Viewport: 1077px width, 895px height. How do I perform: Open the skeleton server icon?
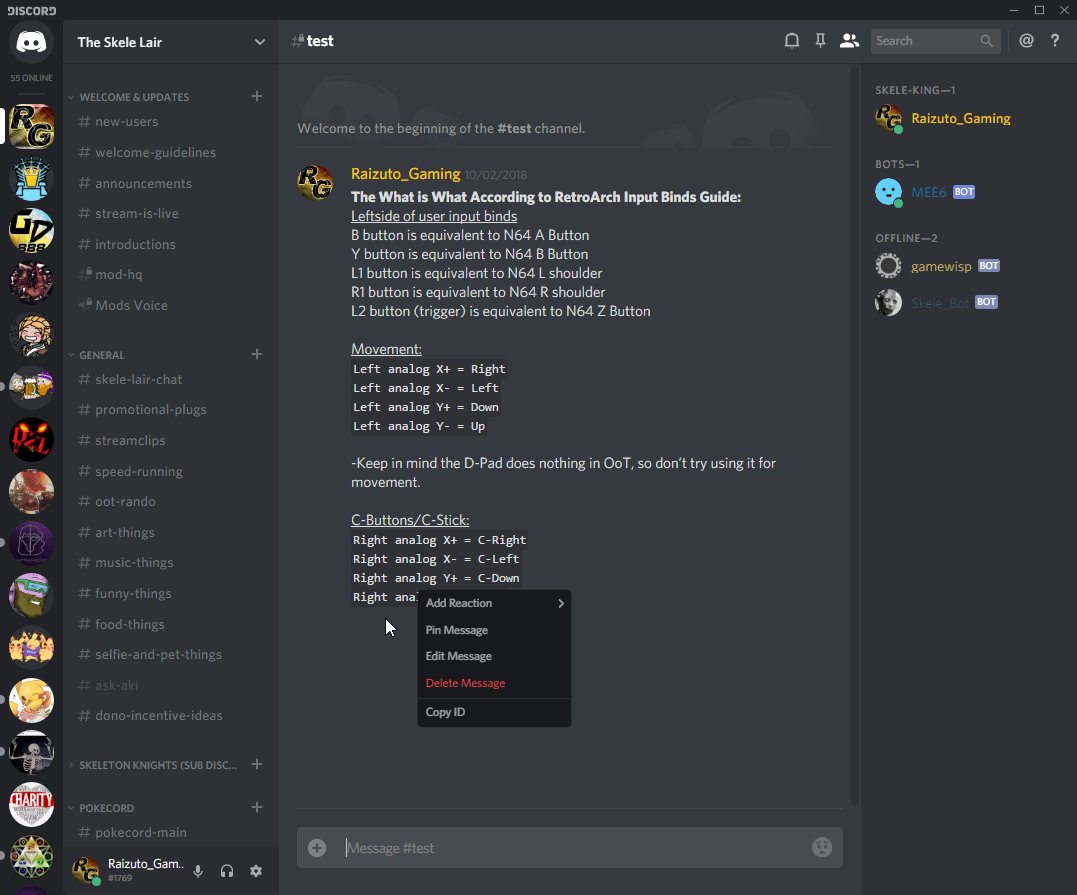[x=31, y=752]
